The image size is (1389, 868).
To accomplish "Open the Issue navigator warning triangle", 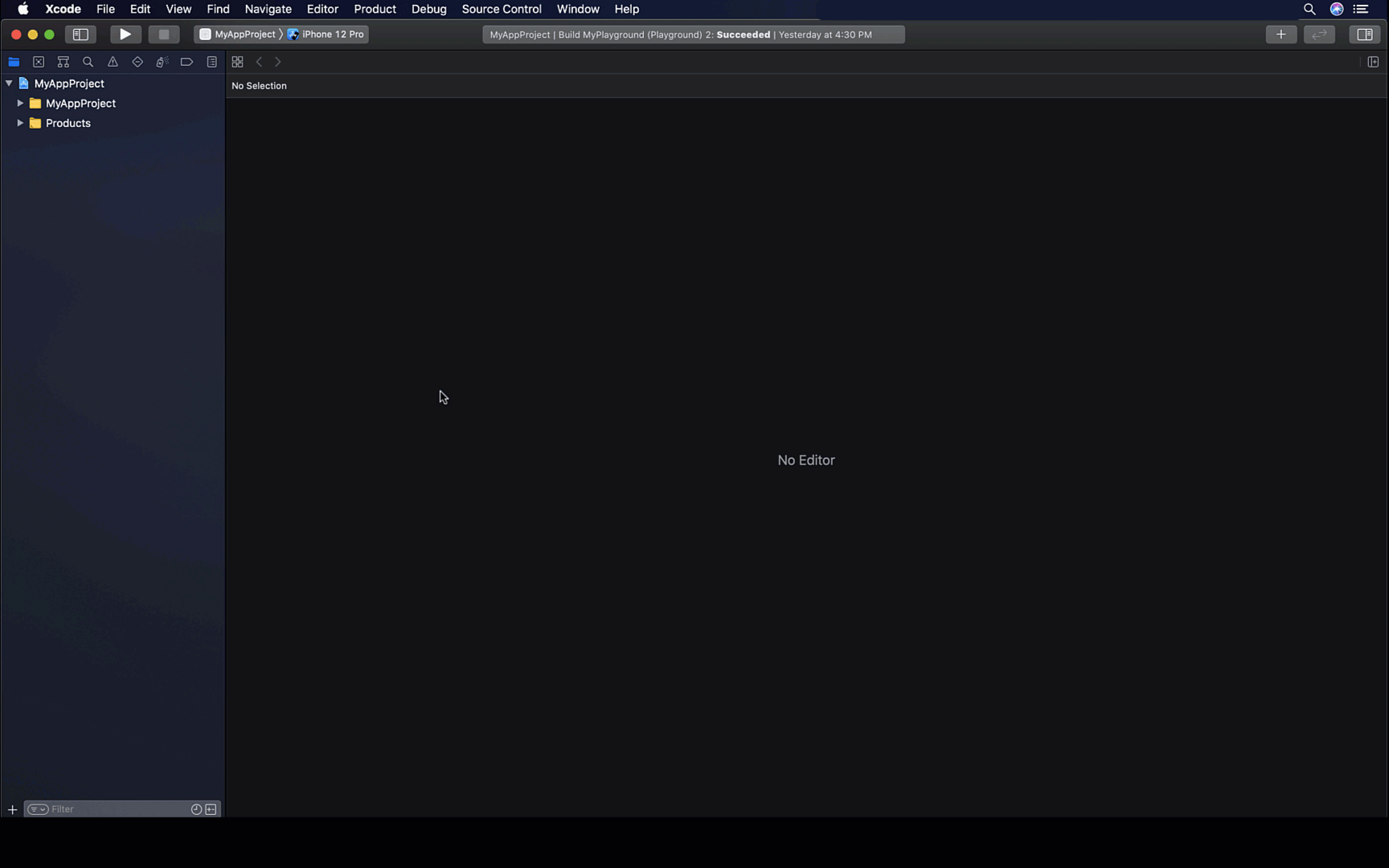I will [113, 62].
